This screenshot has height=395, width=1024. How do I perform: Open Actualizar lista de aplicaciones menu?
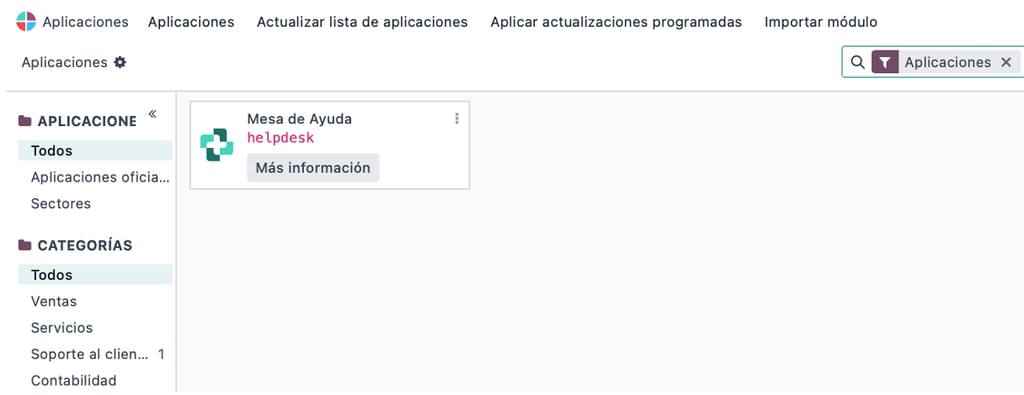coord(362,22)
